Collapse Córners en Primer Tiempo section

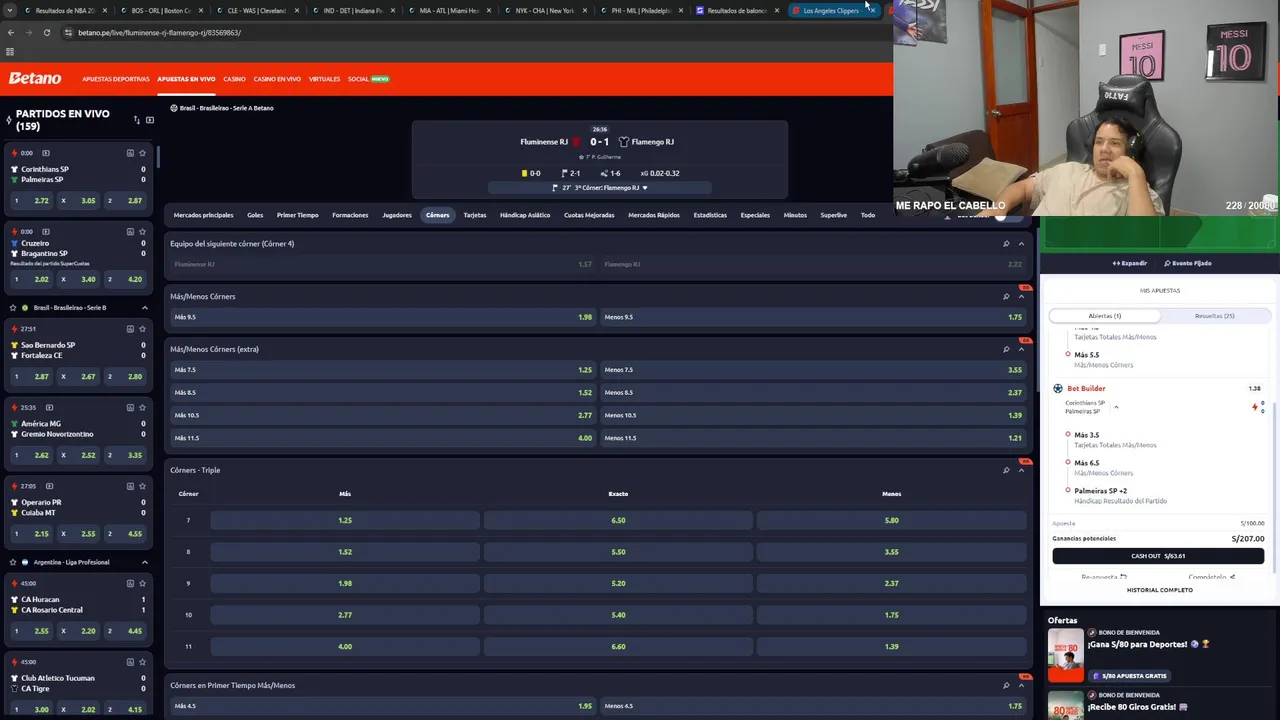tap(1021, 685)
